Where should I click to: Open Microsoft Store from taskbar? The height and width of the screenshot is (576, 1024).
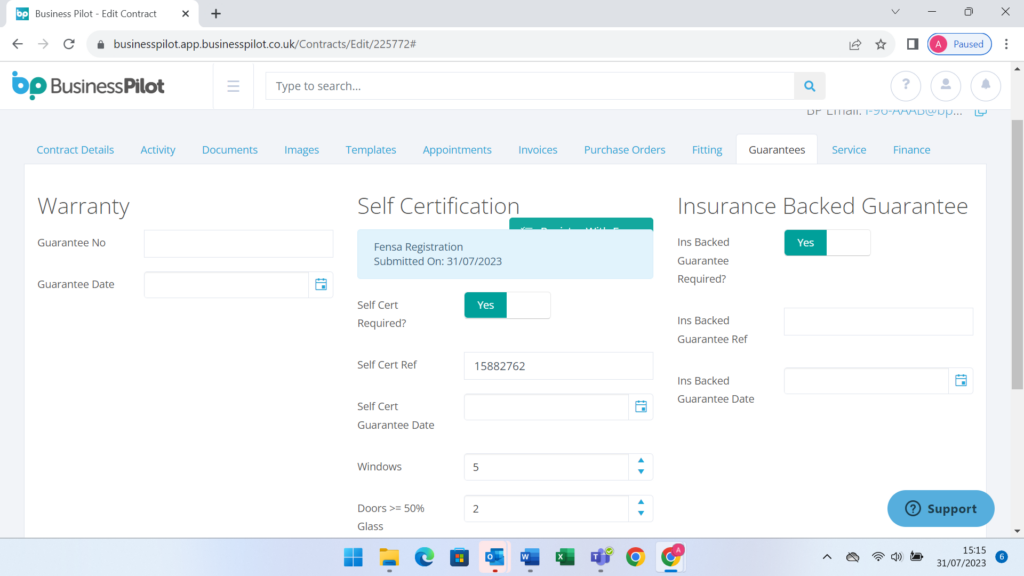459,557
